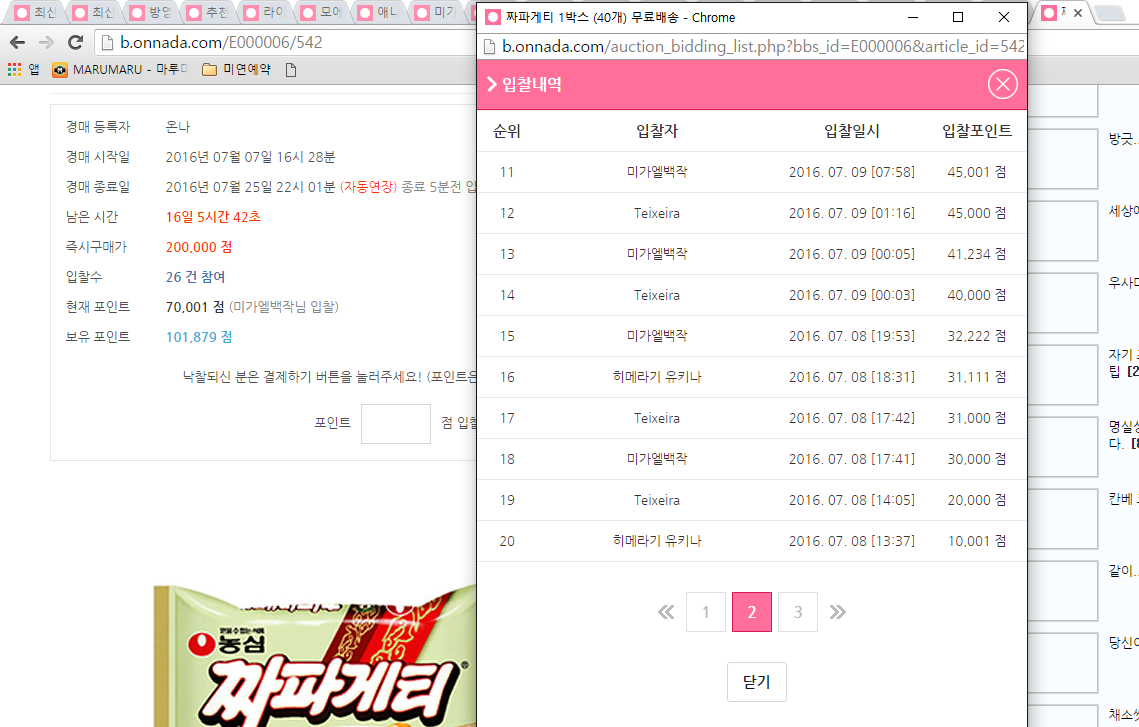Click the 포인트 bid amount input field
Viewport: 1139px width, 727px height.
click(x=395, y=423)
